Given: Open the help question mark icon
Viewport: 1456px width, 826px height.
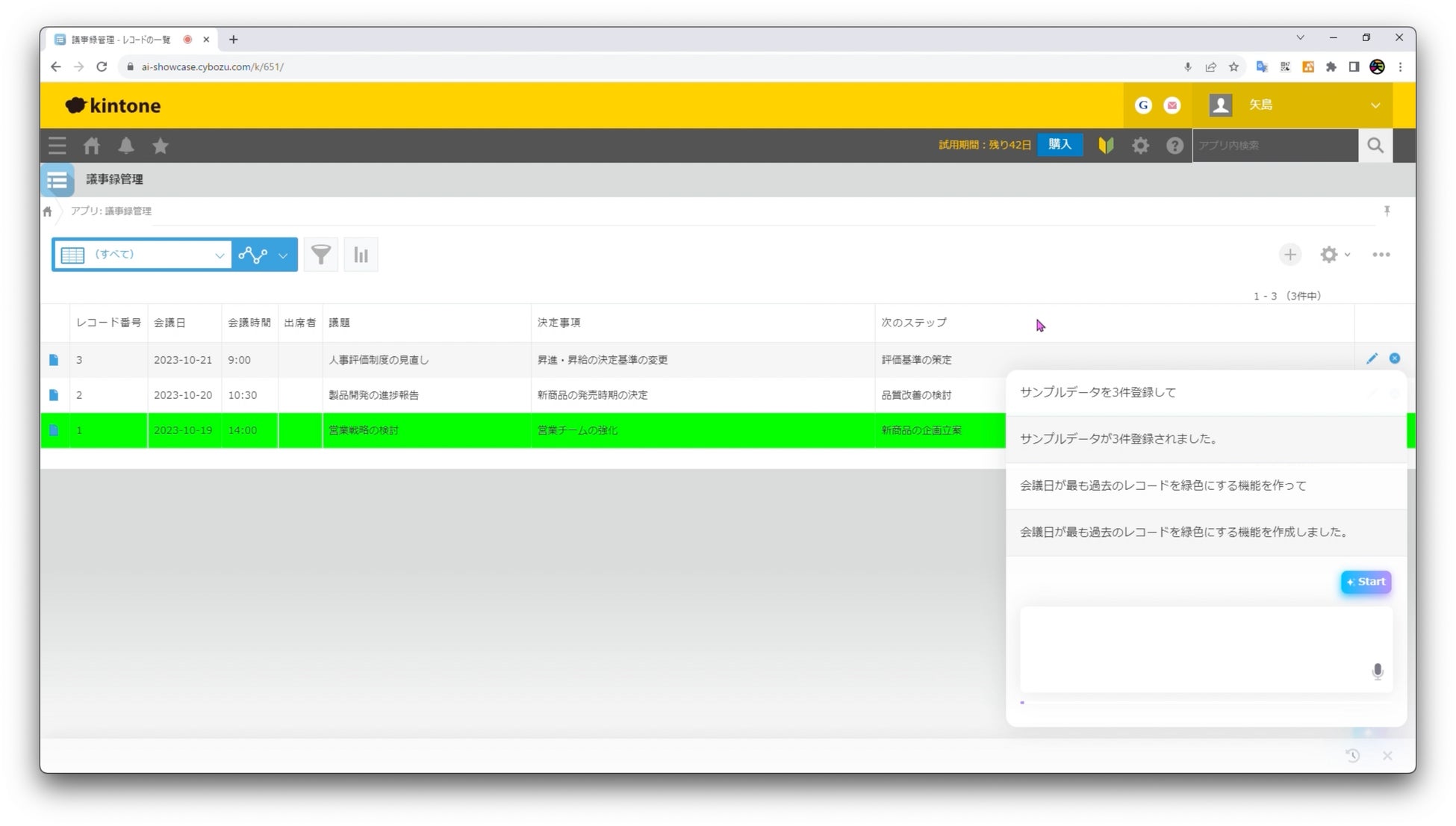Looking at the screenshot, I should click(1175, 146).
